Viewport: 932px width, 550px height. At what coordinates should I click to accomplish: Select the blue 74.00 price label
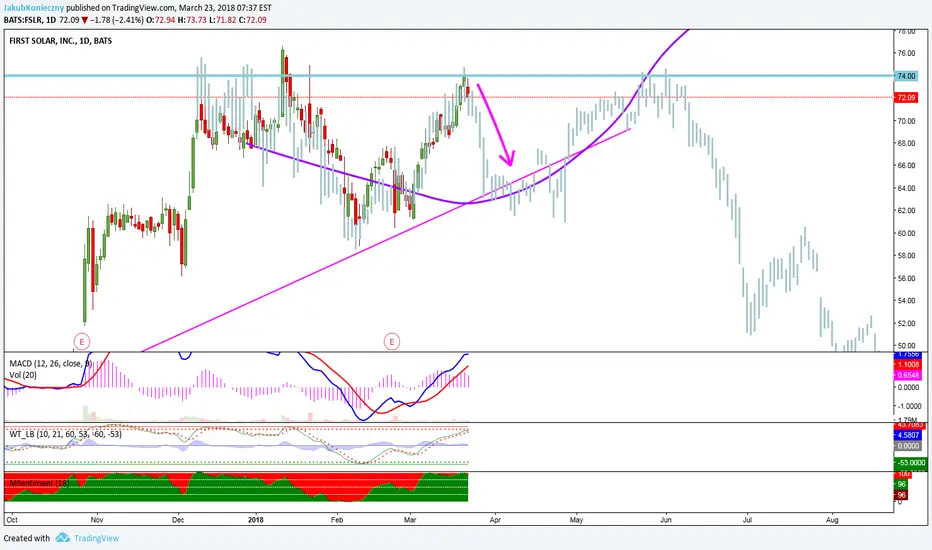click(906, 76)
